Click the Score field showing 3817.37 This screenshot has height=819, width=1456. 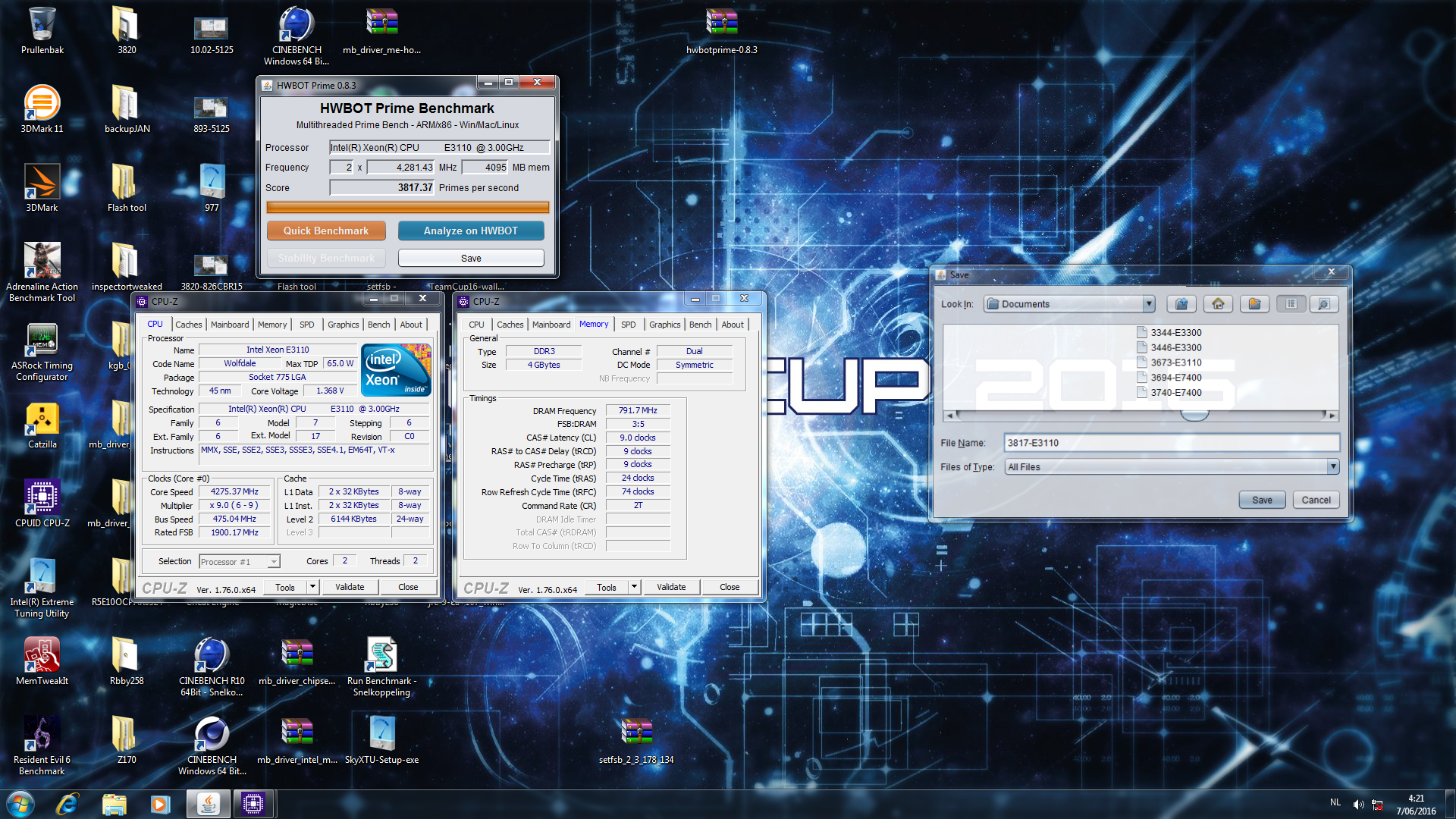click(382, 187)
